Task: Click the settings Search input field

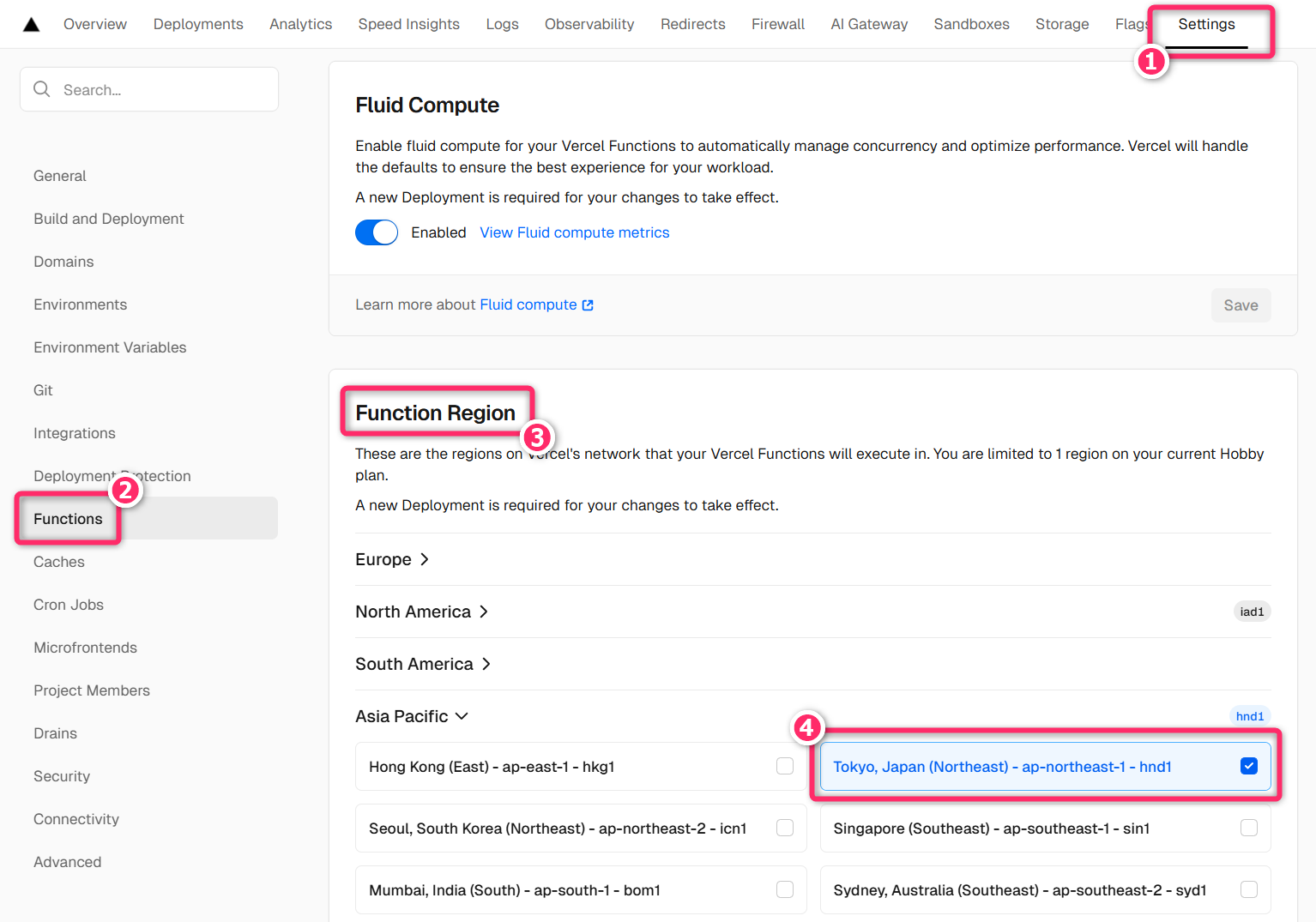Action: pos(163,89)
